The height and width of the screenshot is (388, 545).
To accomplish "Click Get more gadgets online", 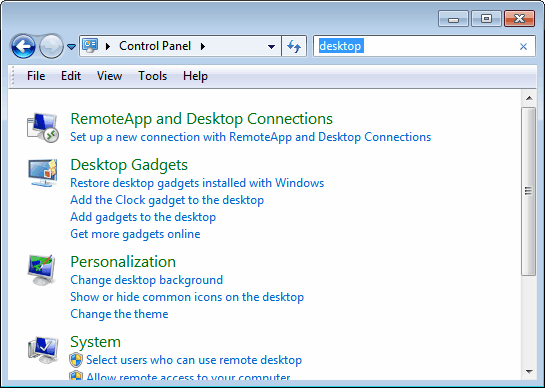I will 135,234.
